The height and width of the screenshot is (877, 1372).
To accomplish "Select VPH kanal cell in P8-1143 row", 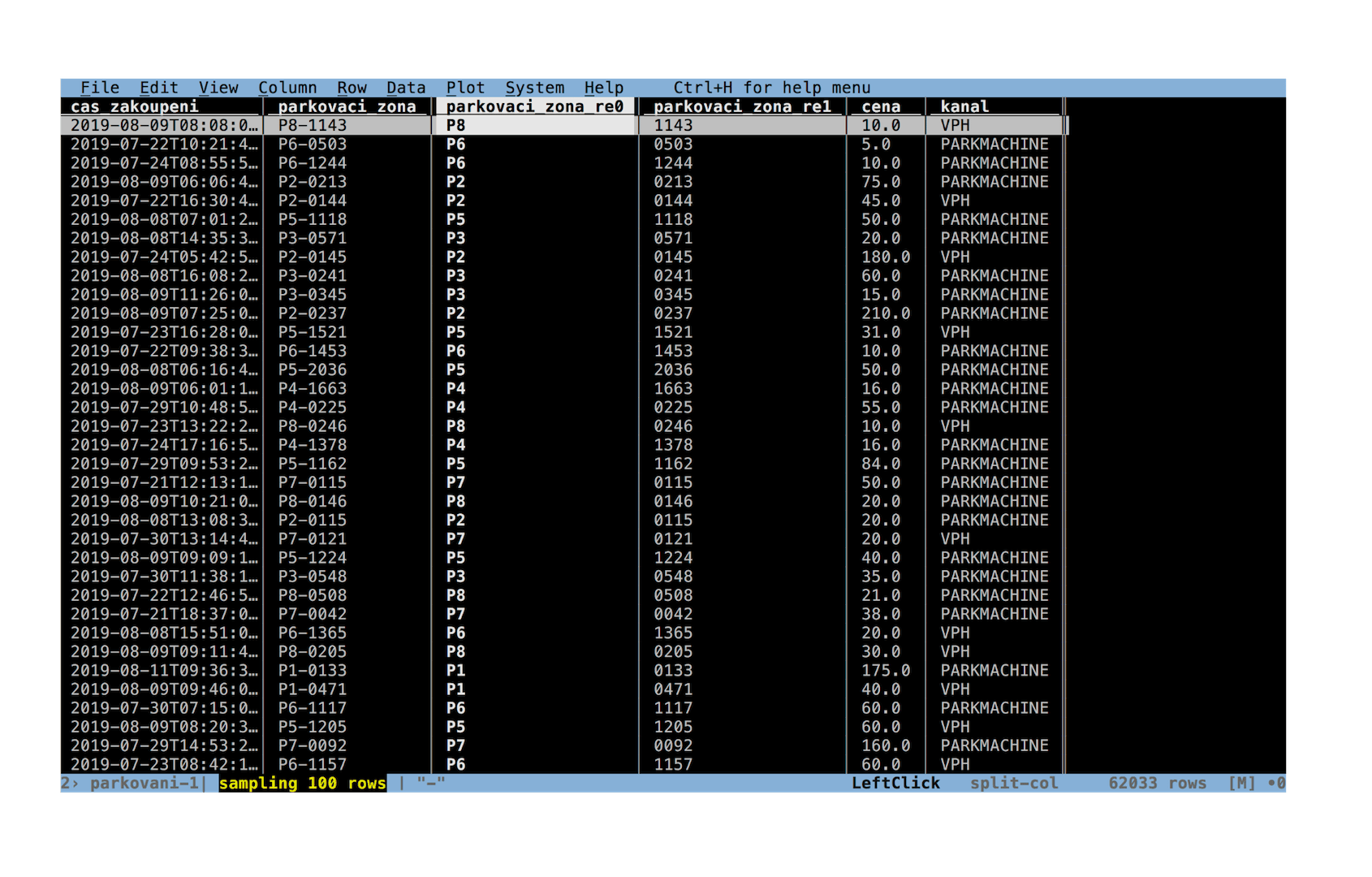I will [955, 125].
